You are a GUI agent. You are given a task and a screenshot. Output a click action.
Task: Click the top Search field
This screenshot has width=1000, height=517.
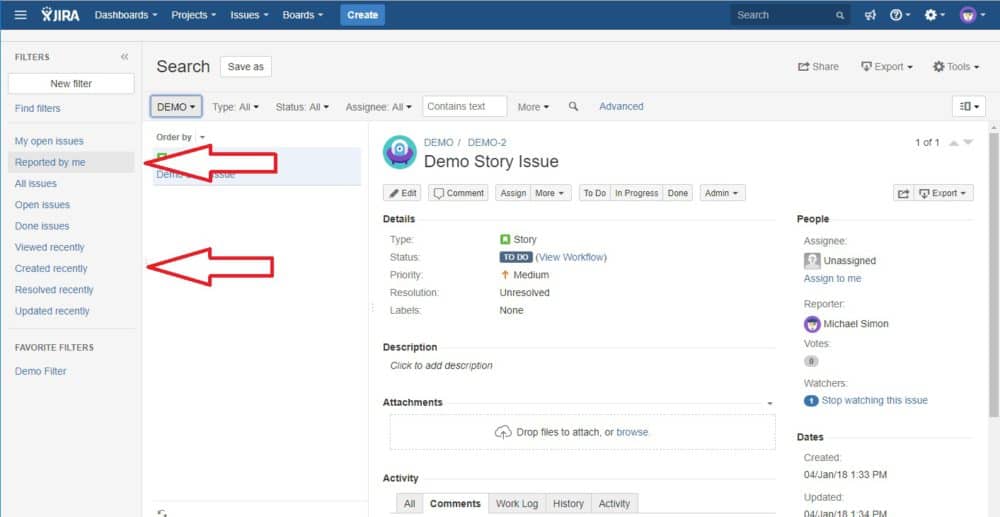pos(790,15)
